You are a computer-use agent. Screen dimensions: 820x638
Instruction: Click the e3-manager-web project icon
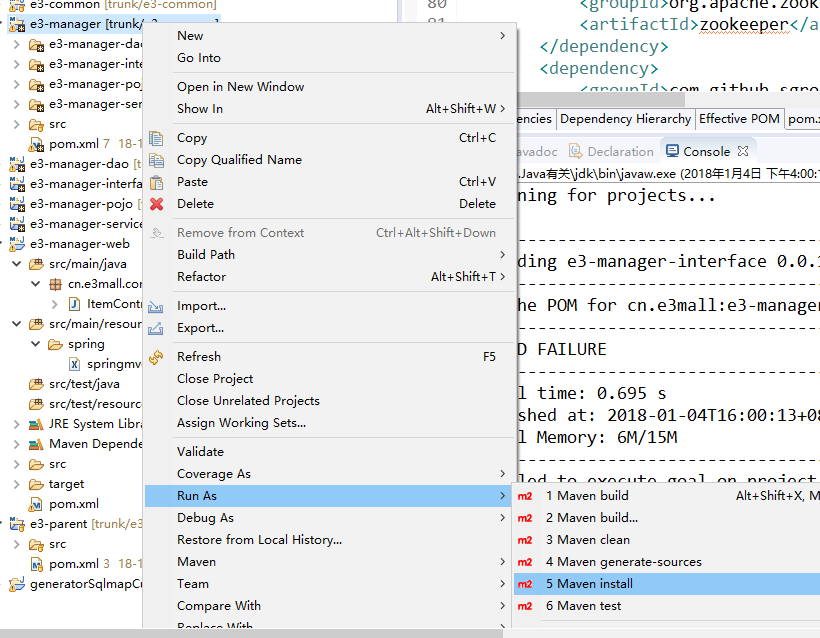coord(17,244)
